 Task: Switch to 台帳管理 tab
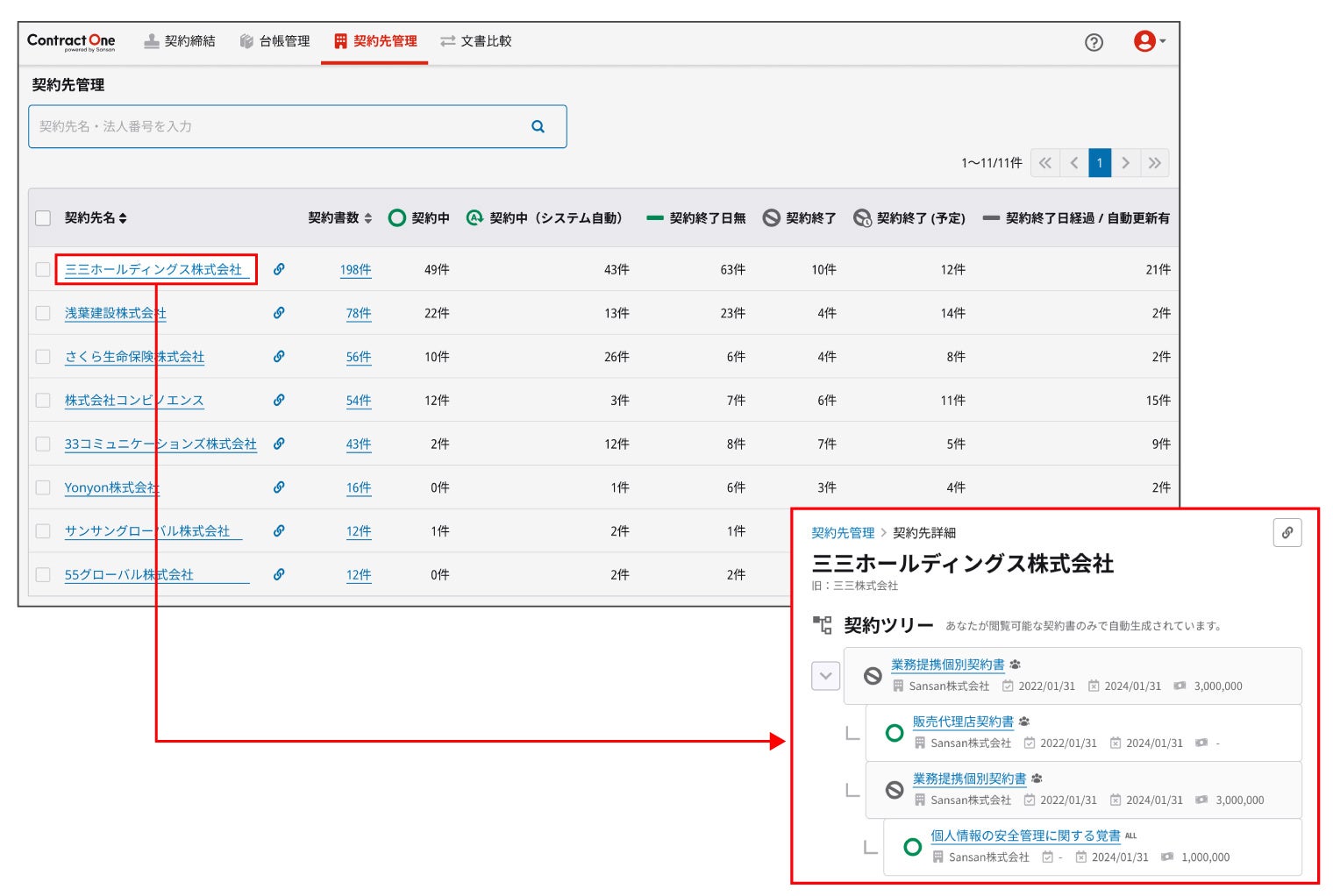point(274,41)
